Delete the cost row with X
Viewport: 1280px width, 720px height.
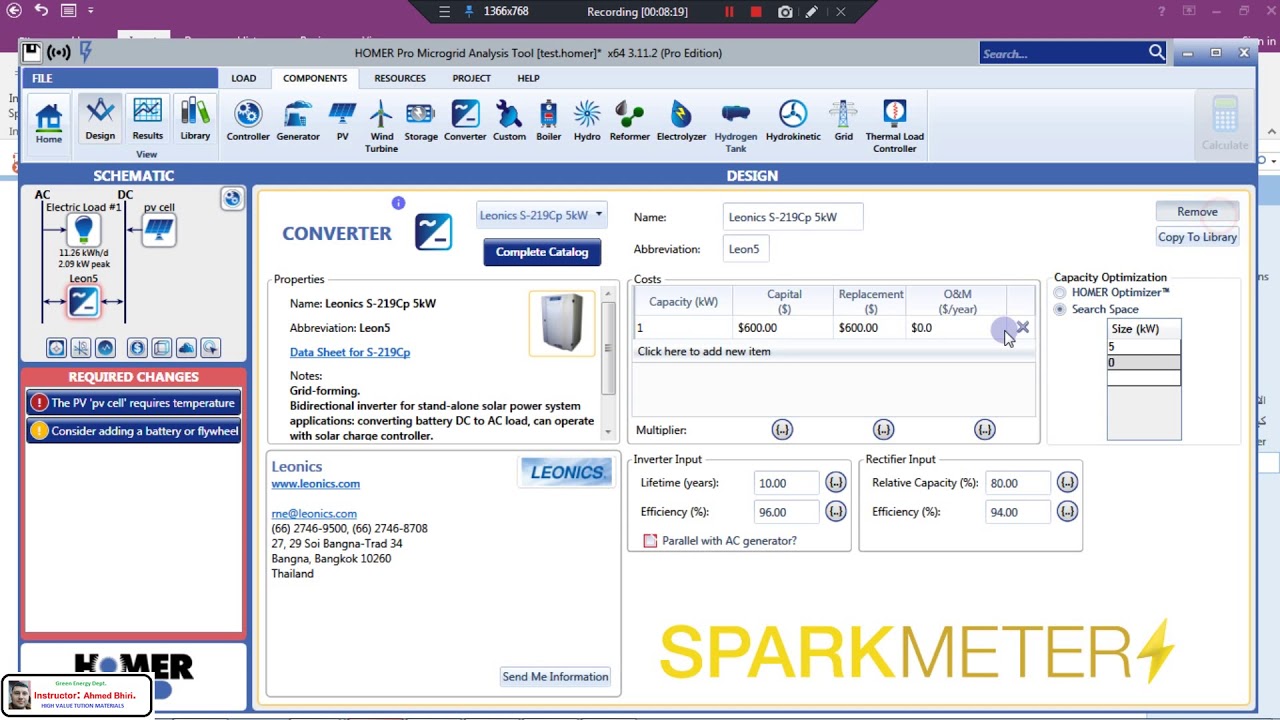1022,327
